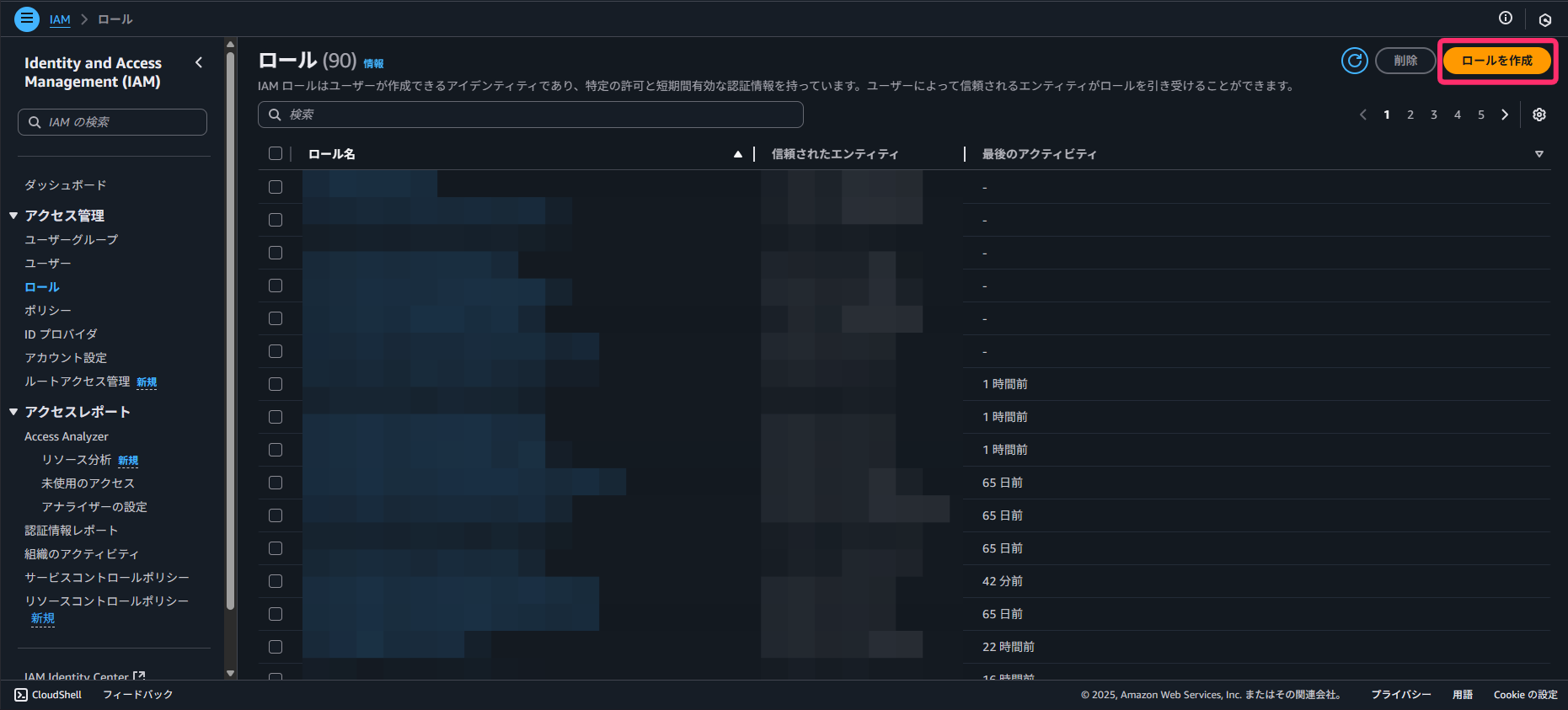
Task: Click the magnifier icon in the roles 検索 box
Action: (275, 115)
